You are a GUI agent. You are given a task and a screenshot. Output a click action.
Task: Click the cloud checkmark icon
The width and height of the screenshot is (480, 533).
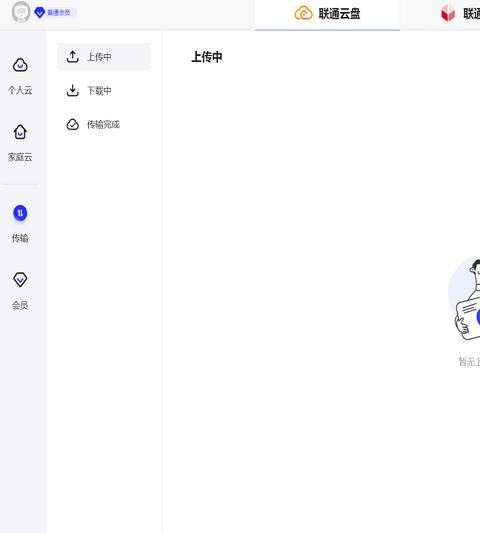pos(72,124)
